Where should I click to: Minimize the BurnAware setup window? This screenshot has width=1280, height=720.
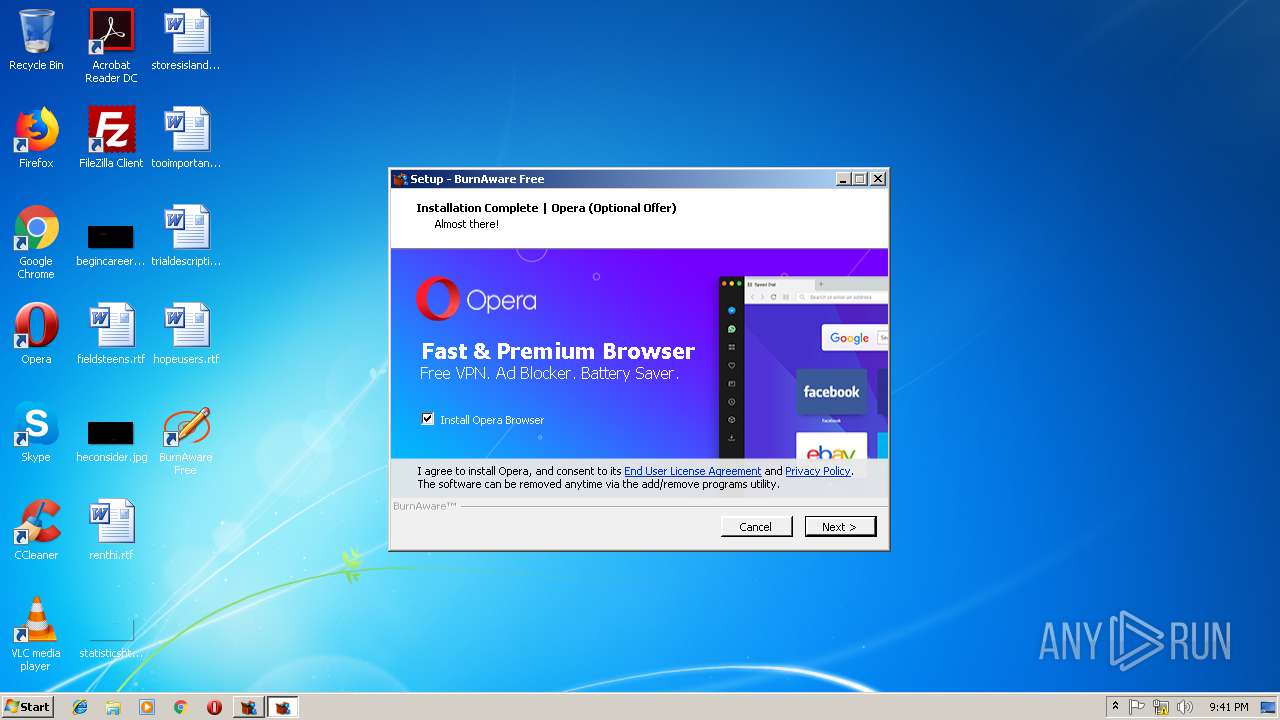pyautogui.click(x=843, y=179)
